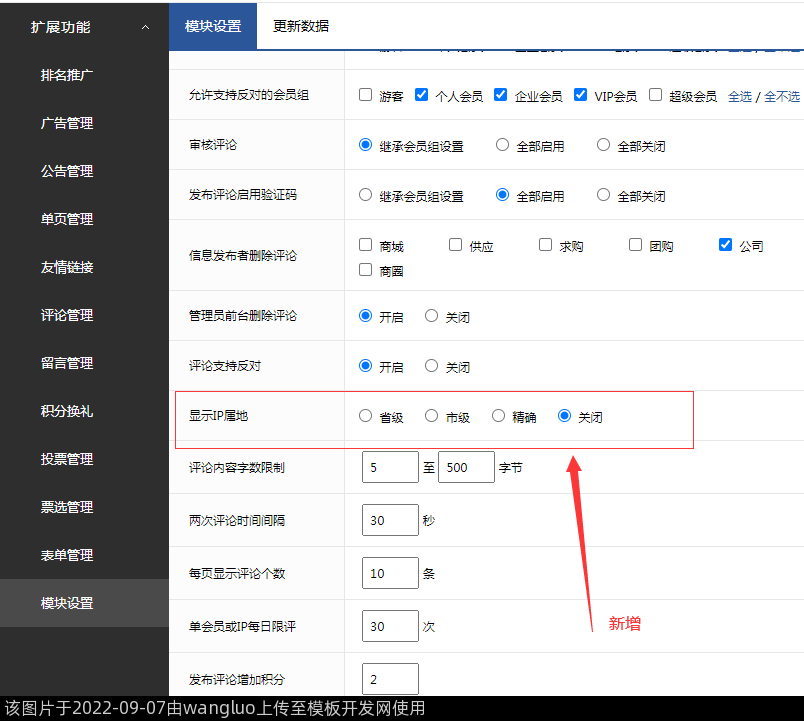Screen dimensions: 804x721
Task: Select 市级 for IP属地 display
Action: pos(432,416)
